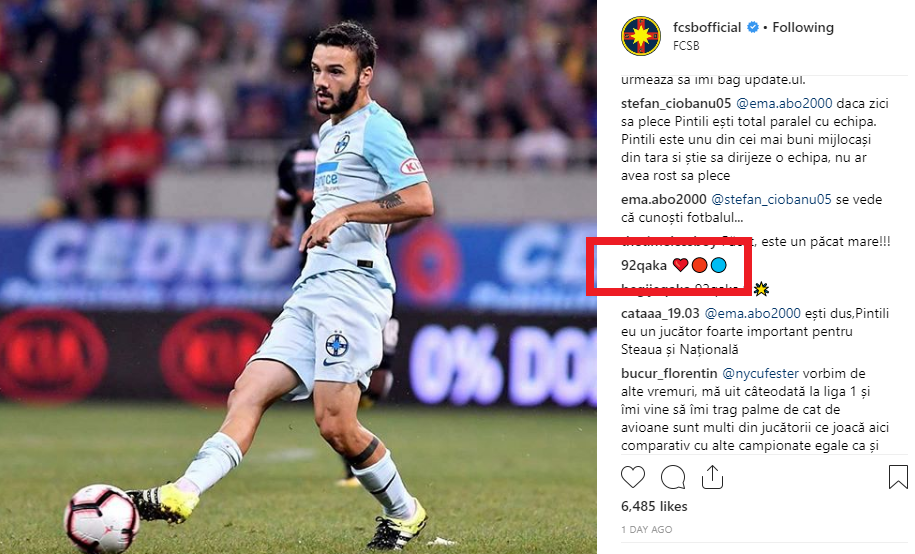Open cataaa_19.03 commenter profile
This screenshot has width=915, height=554.
click(x=660, y=313)
